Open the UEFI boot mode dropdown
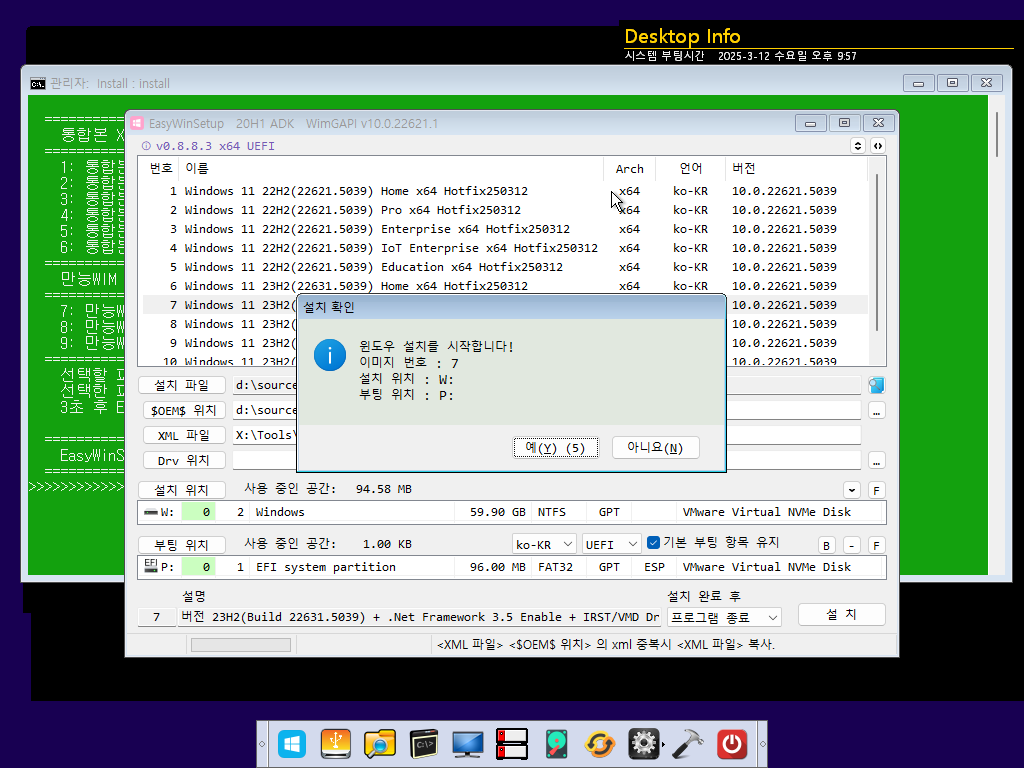Screen dimensions: 1024x768 611,544
